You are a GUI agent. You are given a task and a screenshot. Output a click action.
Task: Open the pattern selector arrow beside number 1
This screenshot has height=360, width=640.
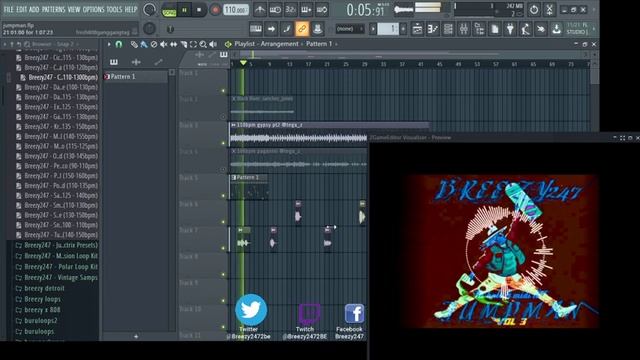pos(373,29)
